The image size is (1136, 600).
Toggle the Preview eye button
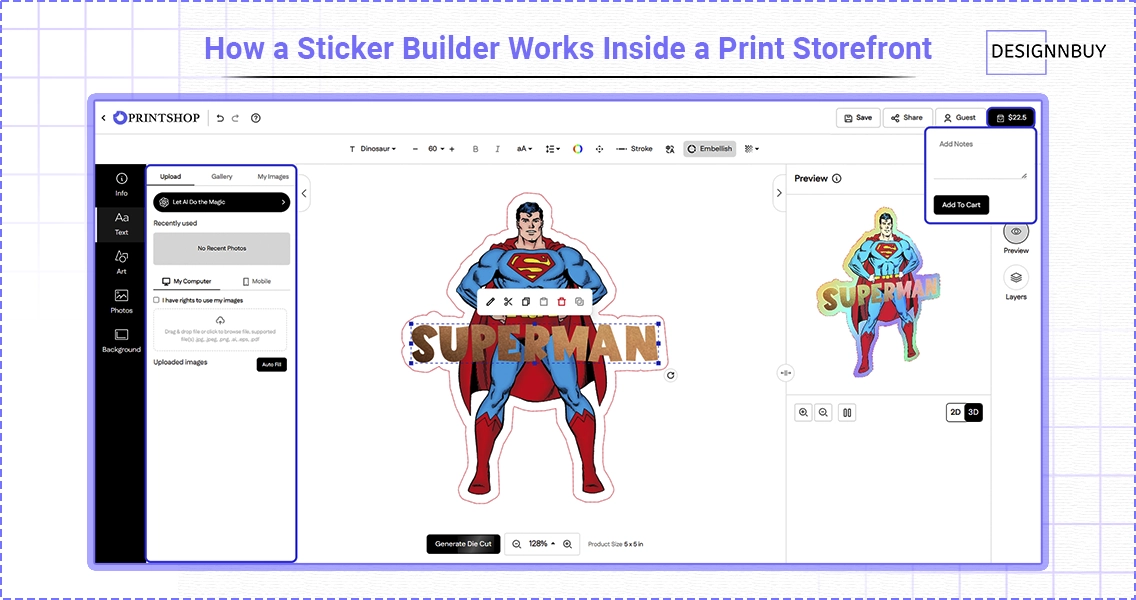1016,232
